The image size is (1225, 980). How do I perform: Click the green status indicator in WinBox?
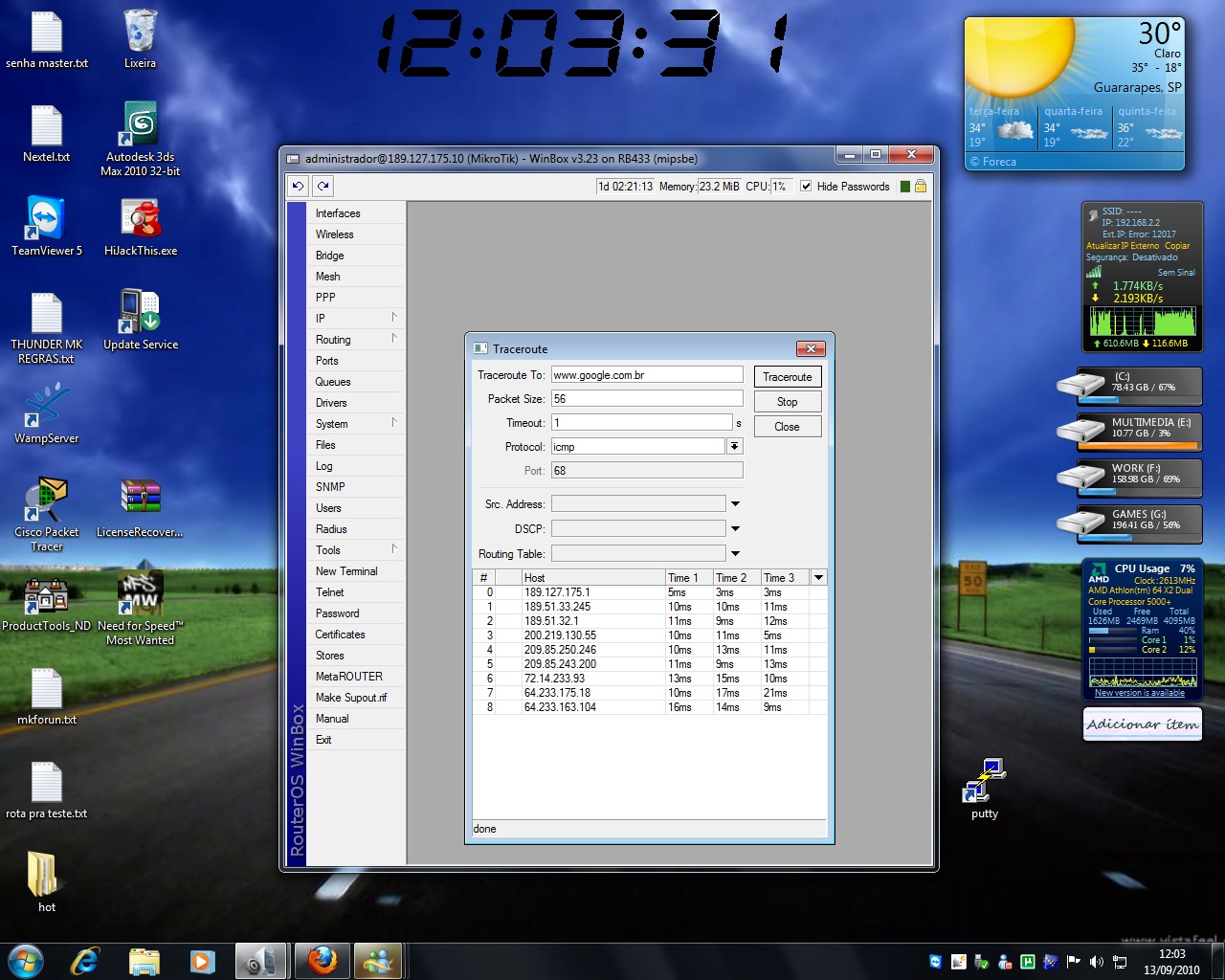[904, 186]
